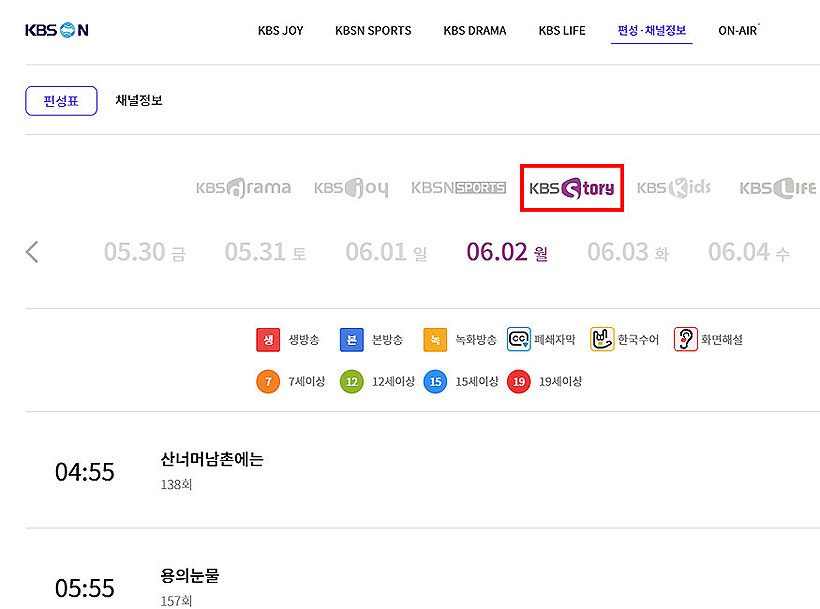Screen dimensions: 820x609
Task: Click the KBS Life channel logo icon
Action: pyautogui.click(x=778, y=187)
